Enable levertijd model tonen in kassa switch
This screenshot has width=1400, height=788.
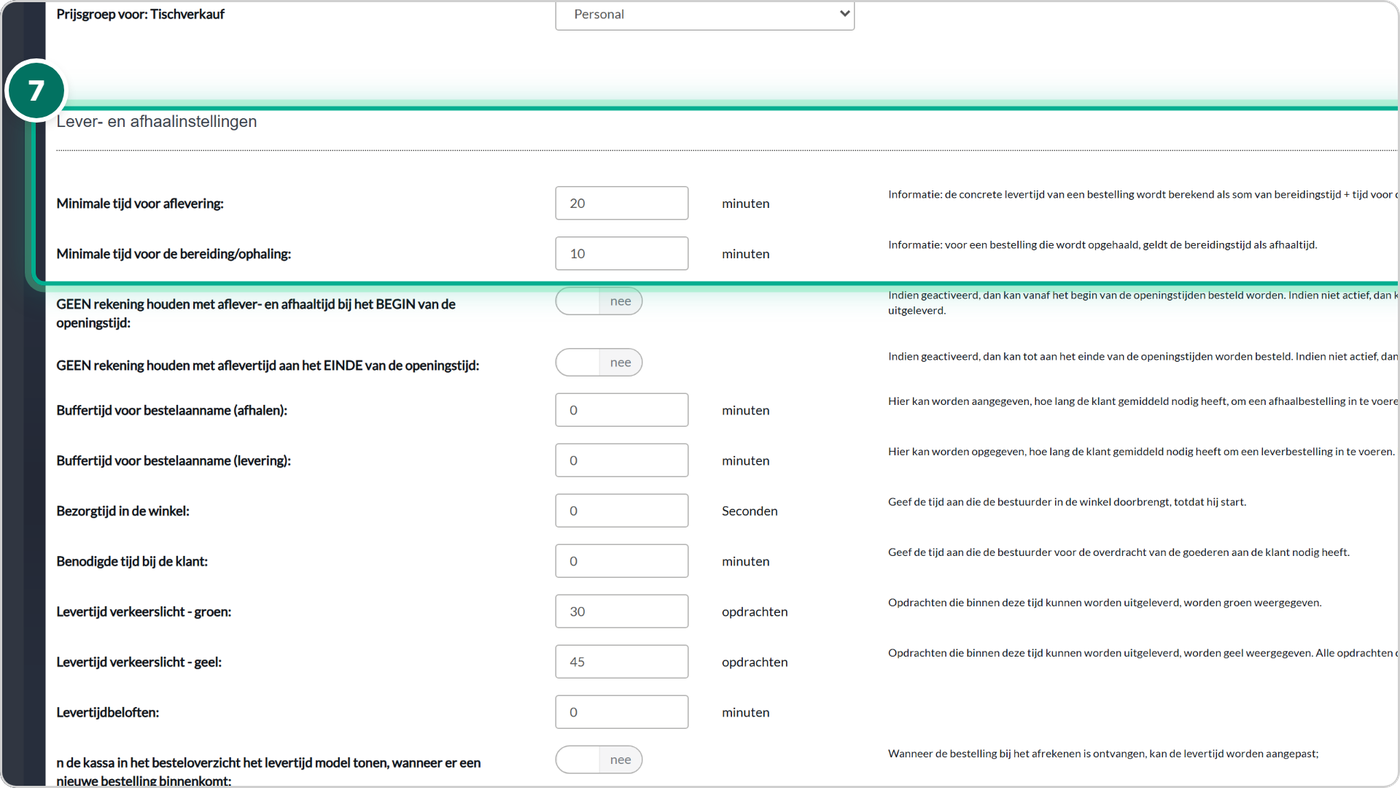[x=599, y=760]
